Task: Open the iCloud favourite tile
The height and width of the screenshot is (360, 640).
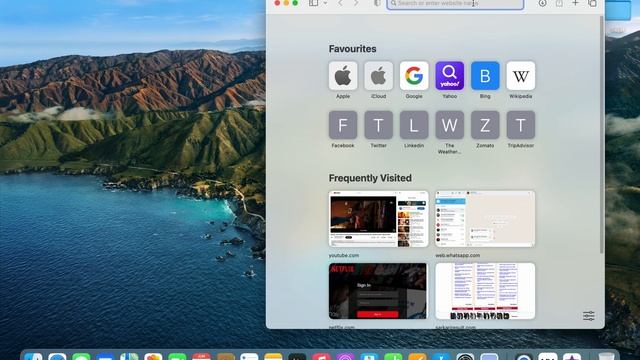Action: coord(378,76)
